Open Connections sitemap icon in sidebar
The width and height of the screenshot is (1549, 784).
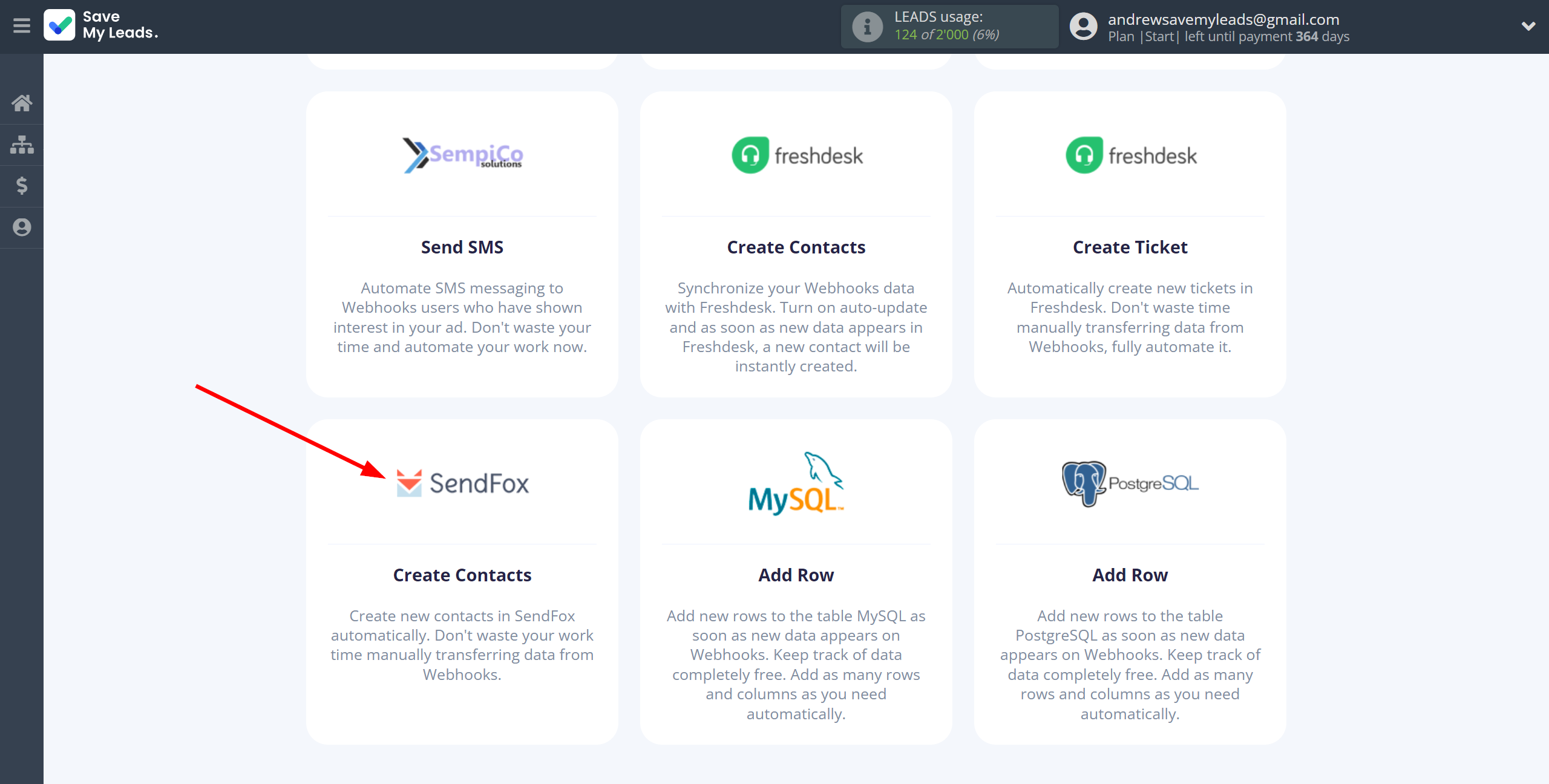pyautogui.click(x=22, y=145)
